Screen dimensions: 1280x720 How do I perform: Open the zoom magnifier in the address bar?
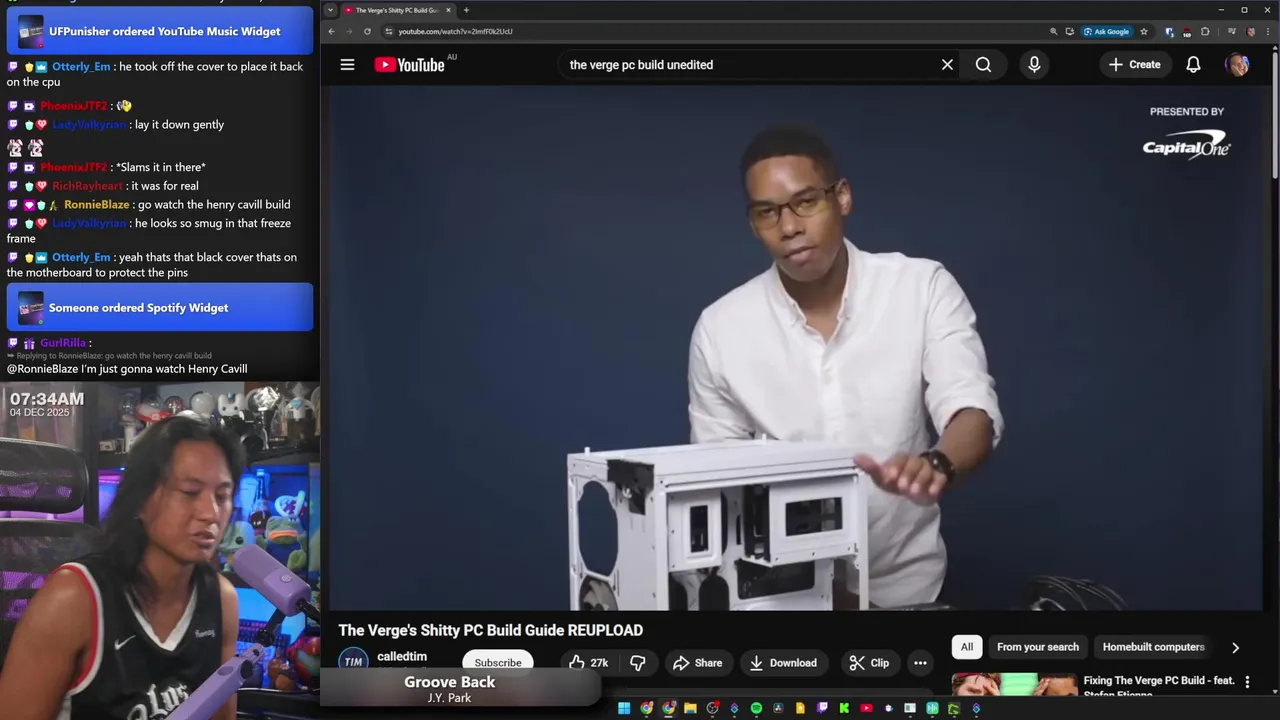tap(1053, 31)
